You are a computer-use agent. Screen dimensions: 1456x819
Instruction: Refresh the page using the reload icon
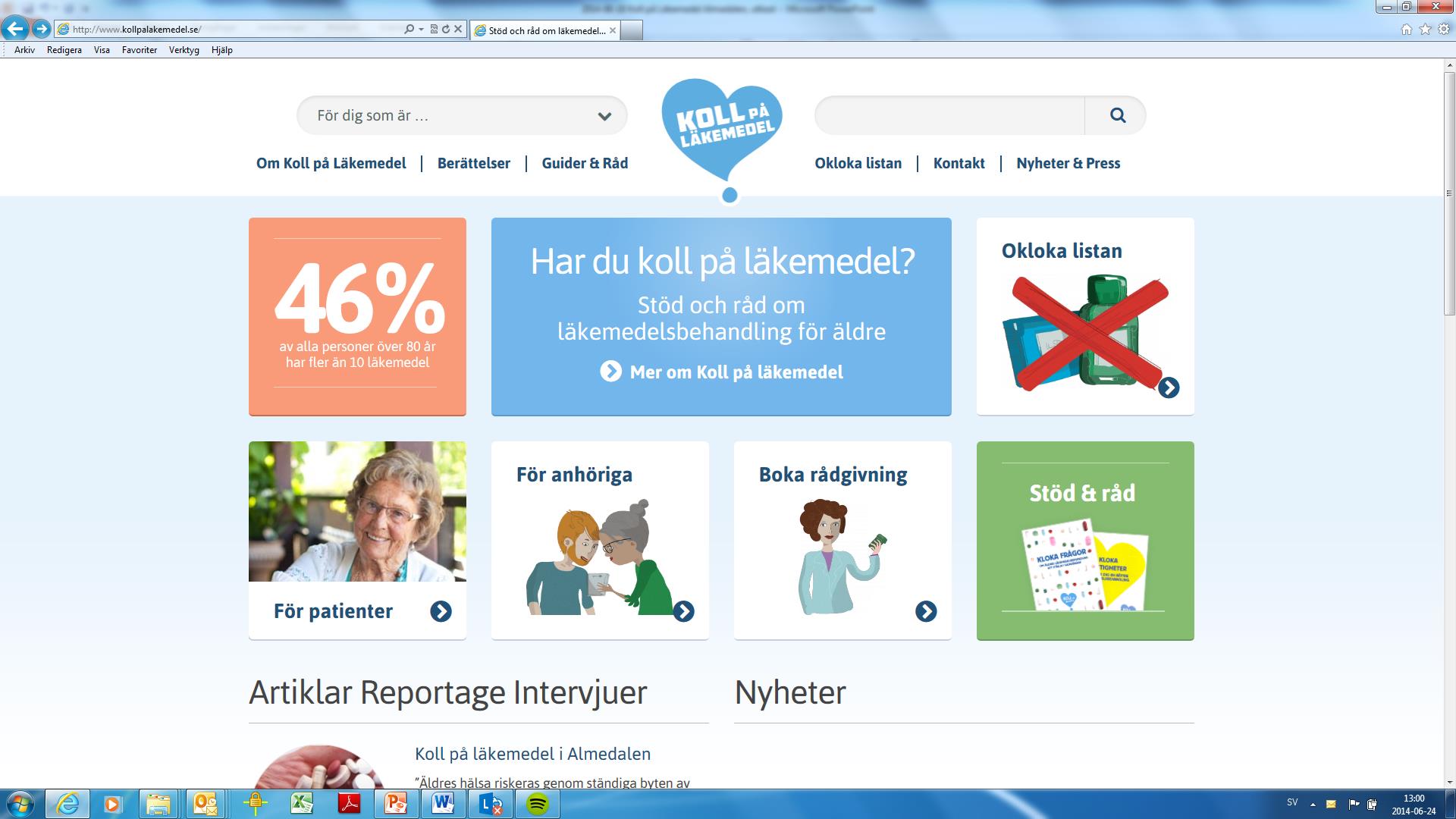click(446, 30)
